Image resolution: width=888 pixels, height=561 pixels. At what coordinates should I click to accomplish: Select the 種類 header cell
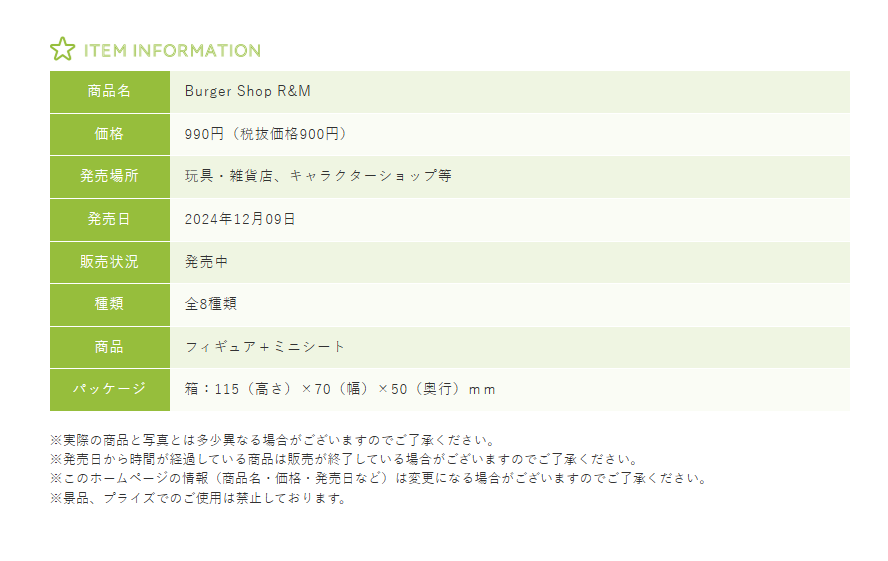coord(110,304)
